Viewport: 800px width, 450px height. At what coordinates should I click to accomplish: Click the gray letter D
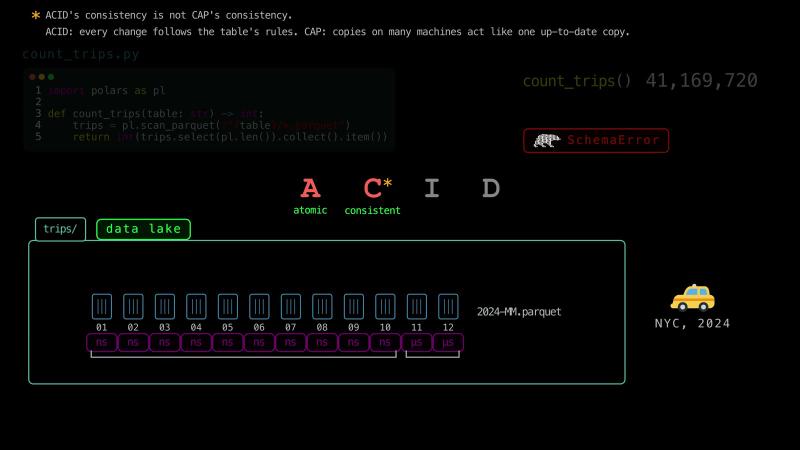(491, 188)
